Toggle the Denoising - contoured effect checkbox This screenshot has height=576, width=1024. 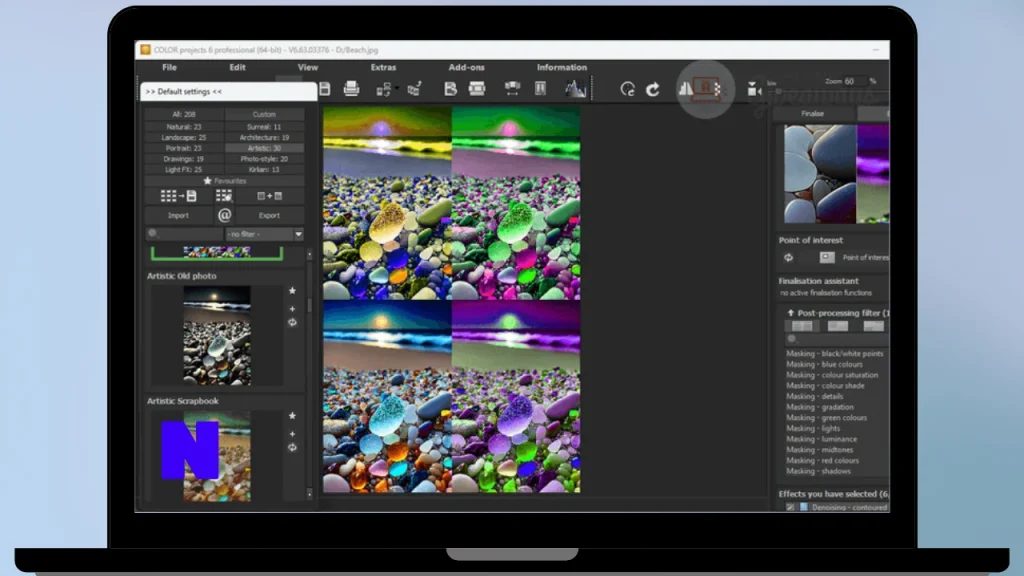791,507
